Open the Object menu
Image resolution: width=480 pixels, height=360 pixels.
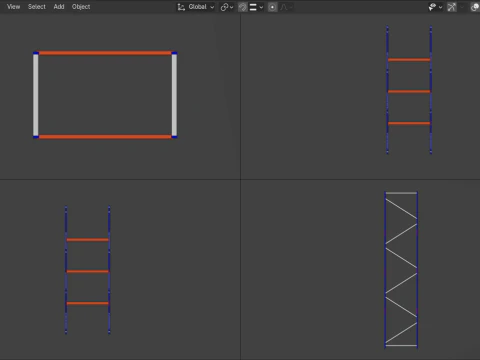[x=81, y=7]
